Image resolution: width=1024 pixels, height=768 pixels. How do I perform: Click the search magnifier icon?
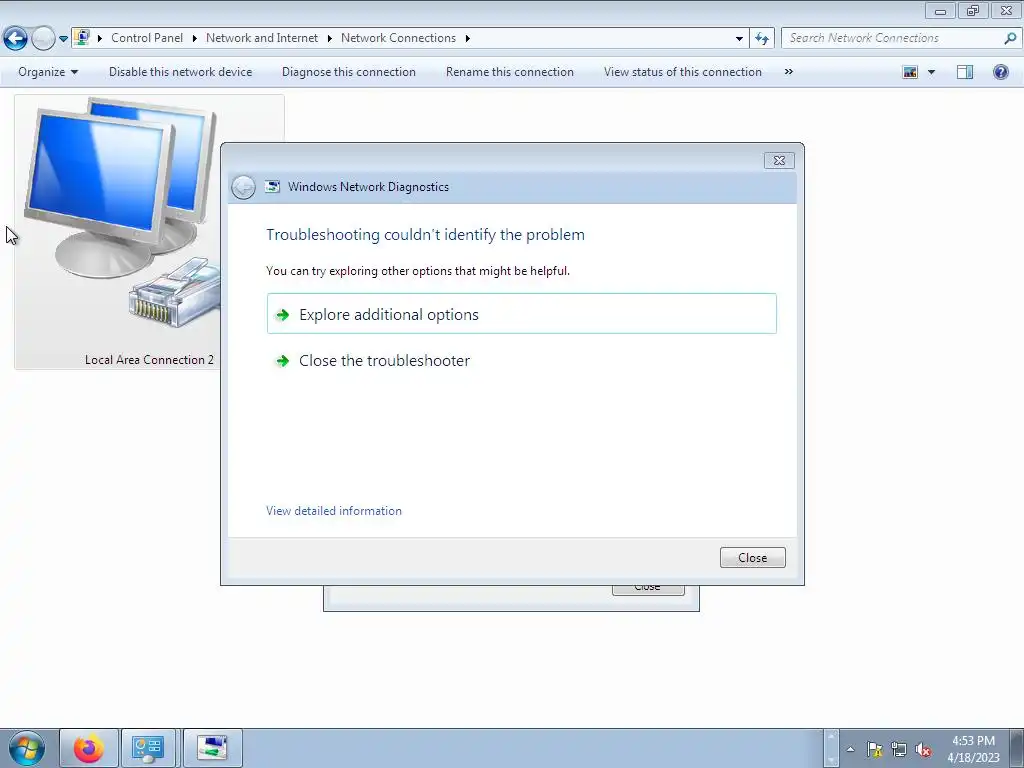pos(1010,38)
